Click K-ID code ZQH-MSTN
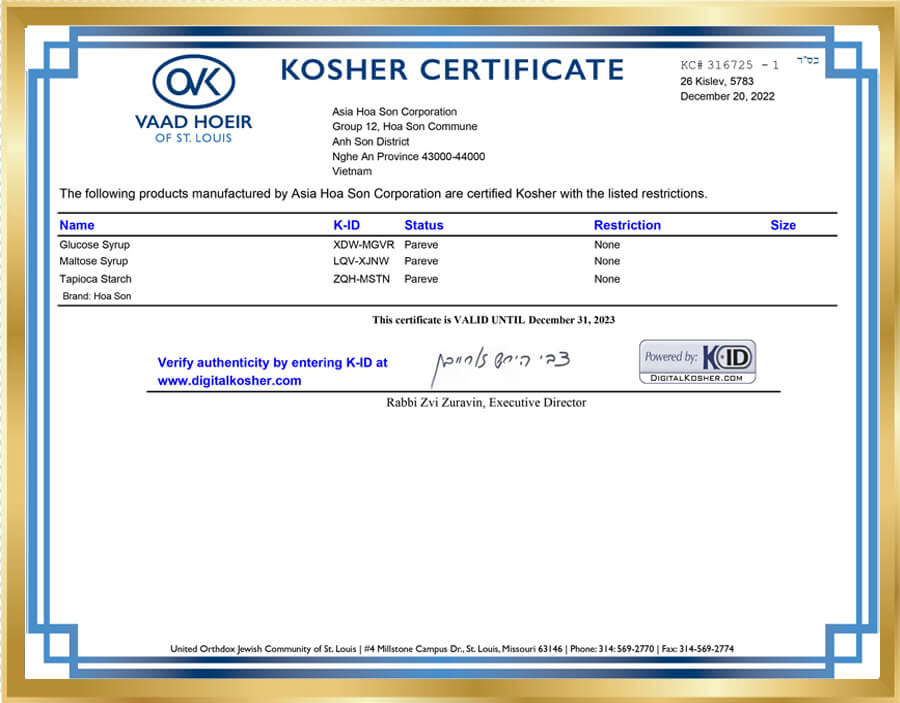The image size is (900, 703). tap(361, 279)
